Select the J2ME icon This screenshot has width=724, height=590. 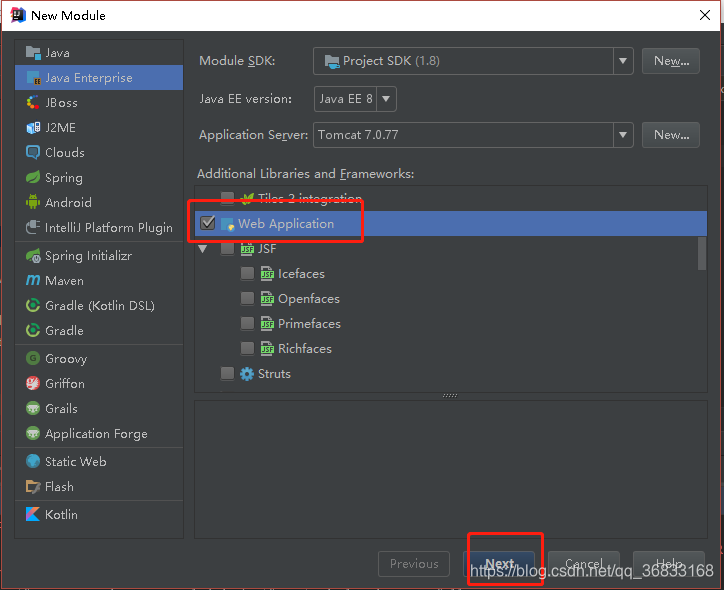click(33, 127)
